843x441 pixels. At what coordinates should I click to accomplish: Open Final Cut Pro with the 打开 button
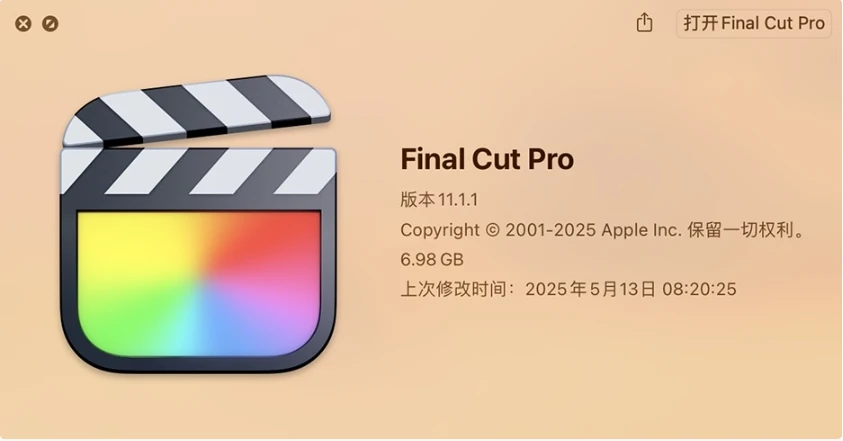(754, 24)
